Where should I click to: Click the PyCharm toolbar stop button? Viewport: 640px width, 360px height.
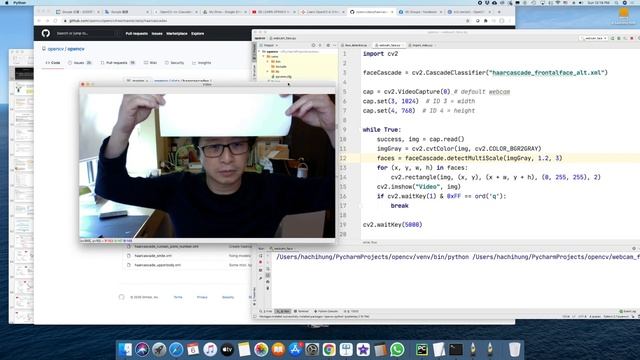632,38
